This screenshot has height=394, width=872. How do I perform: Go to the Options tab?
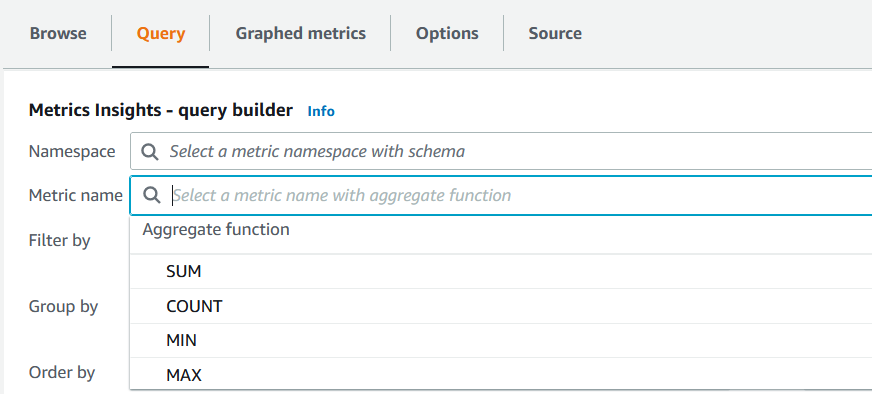tap(447, 33)
